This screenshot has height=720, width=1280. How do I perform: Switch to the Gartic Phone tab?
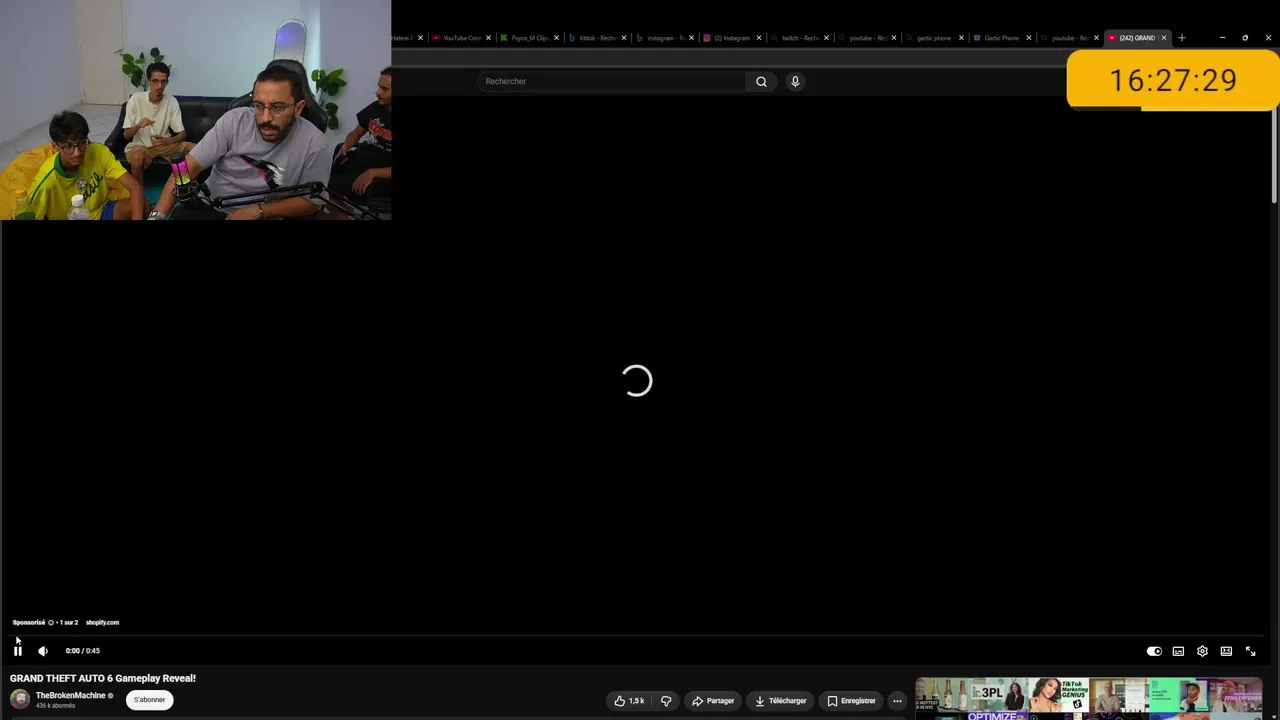tap(1000, 38)
